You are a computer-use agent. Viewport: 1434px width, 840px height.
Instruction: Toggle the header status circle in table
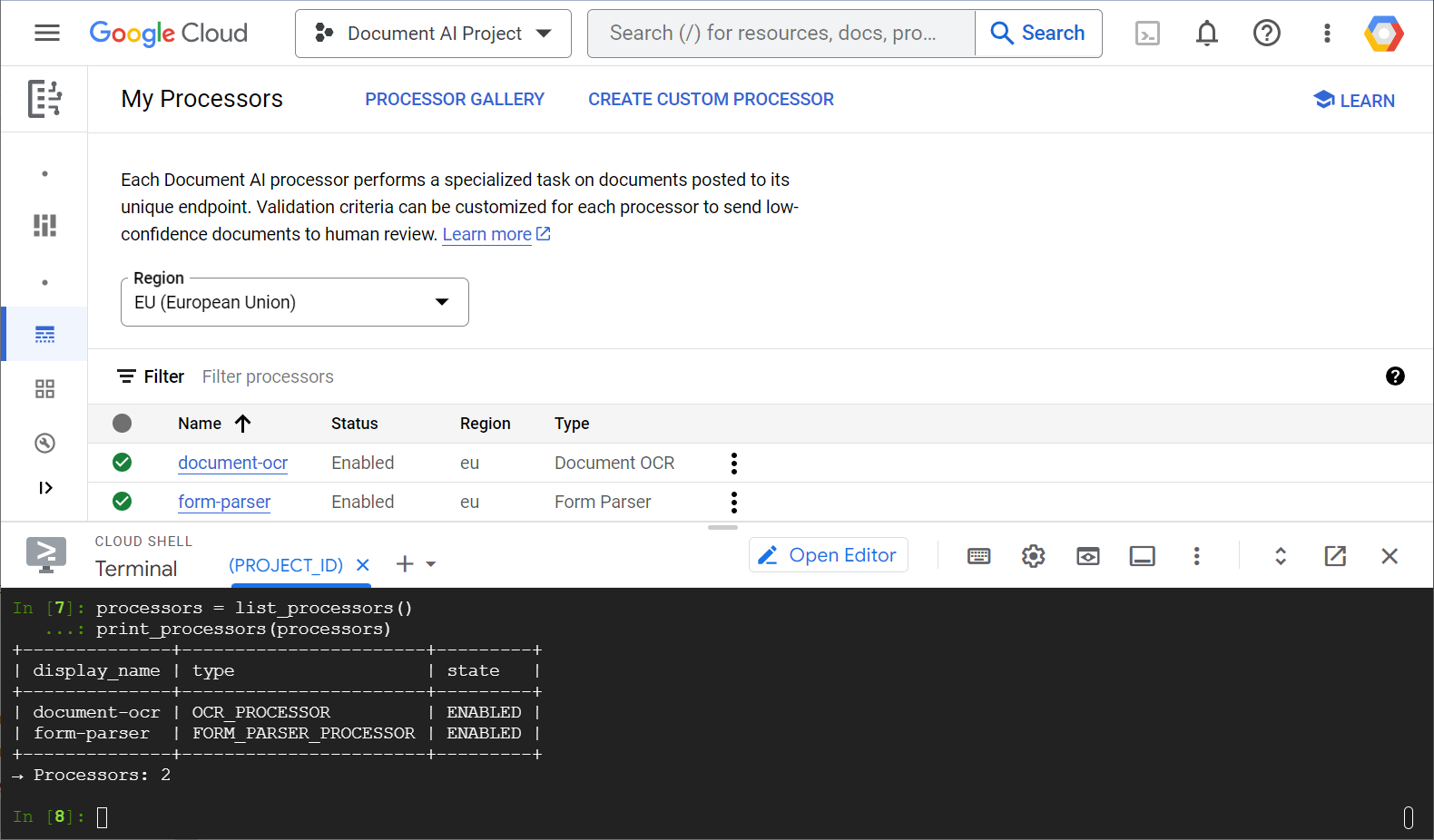pyautogui.click(x=123, y=424)
